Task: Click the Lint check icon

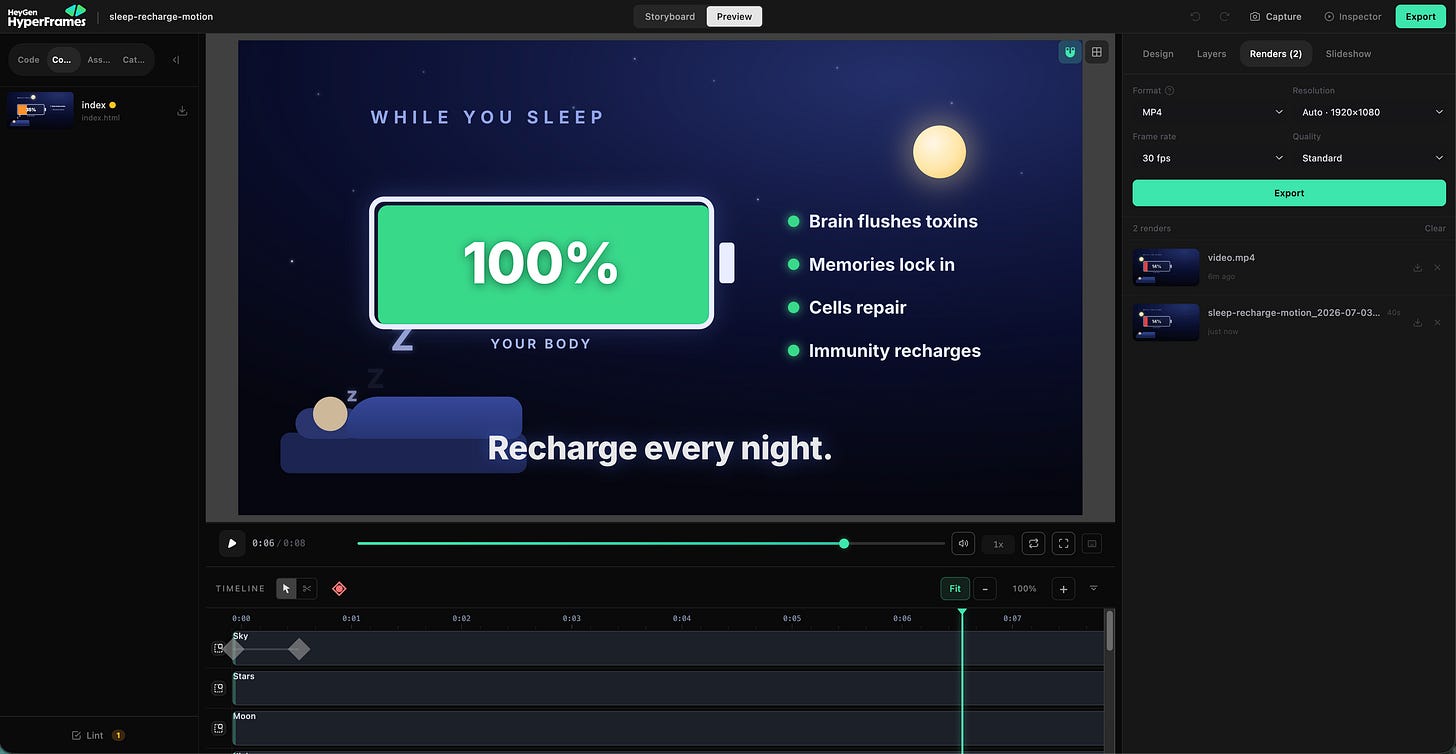Action: pos(76,735)
